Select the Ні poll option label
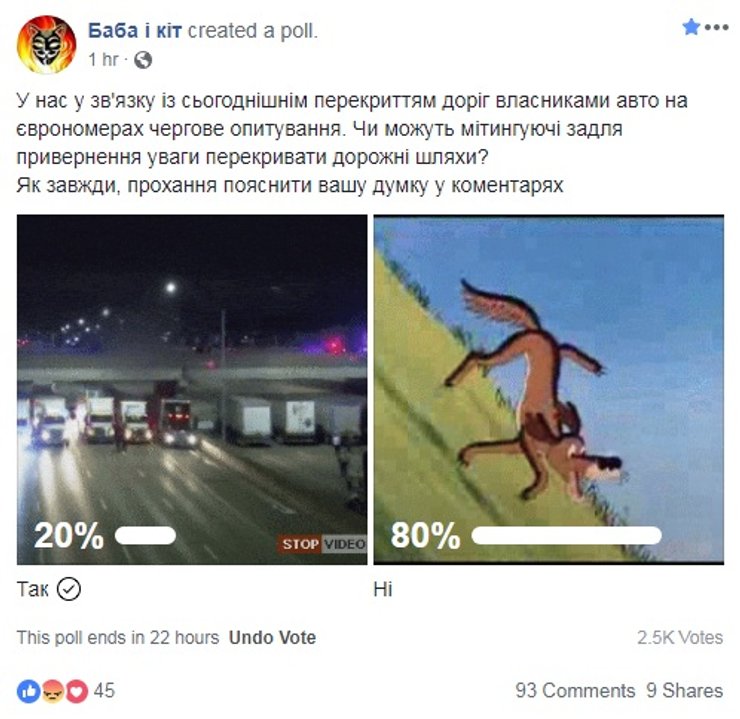Screen dimensions: 740x719 pos(383,589)
